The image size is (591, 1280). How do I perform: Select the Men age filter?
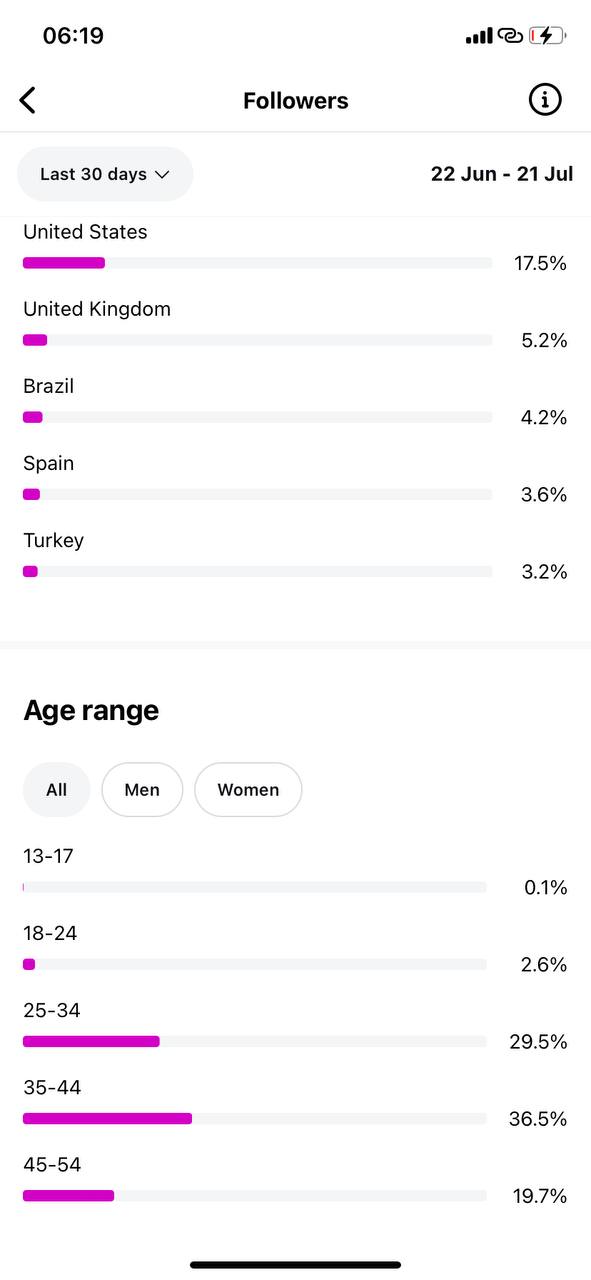pyautogui.click(x=142, y=790)
